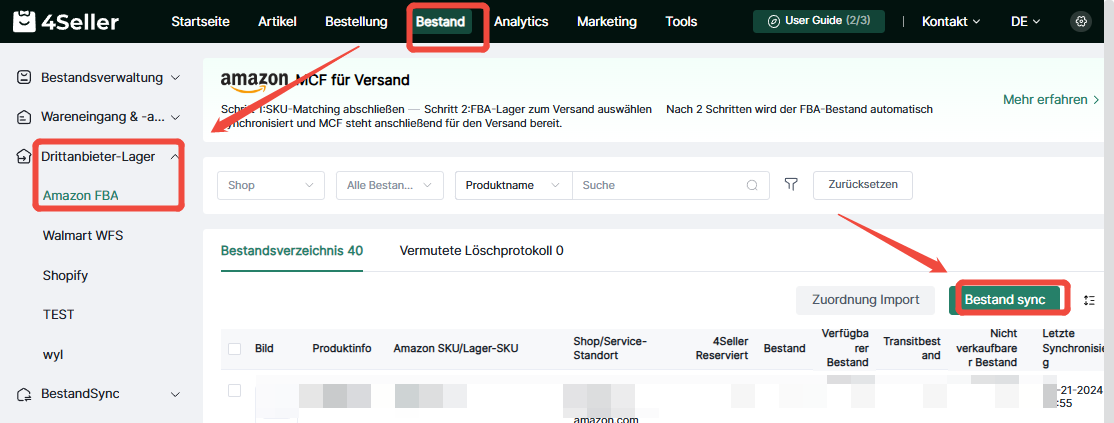1114x423 pixels.
Task: Click the Amazon logo in the banner
Action: pyautogui.click(x=254, y=82)
